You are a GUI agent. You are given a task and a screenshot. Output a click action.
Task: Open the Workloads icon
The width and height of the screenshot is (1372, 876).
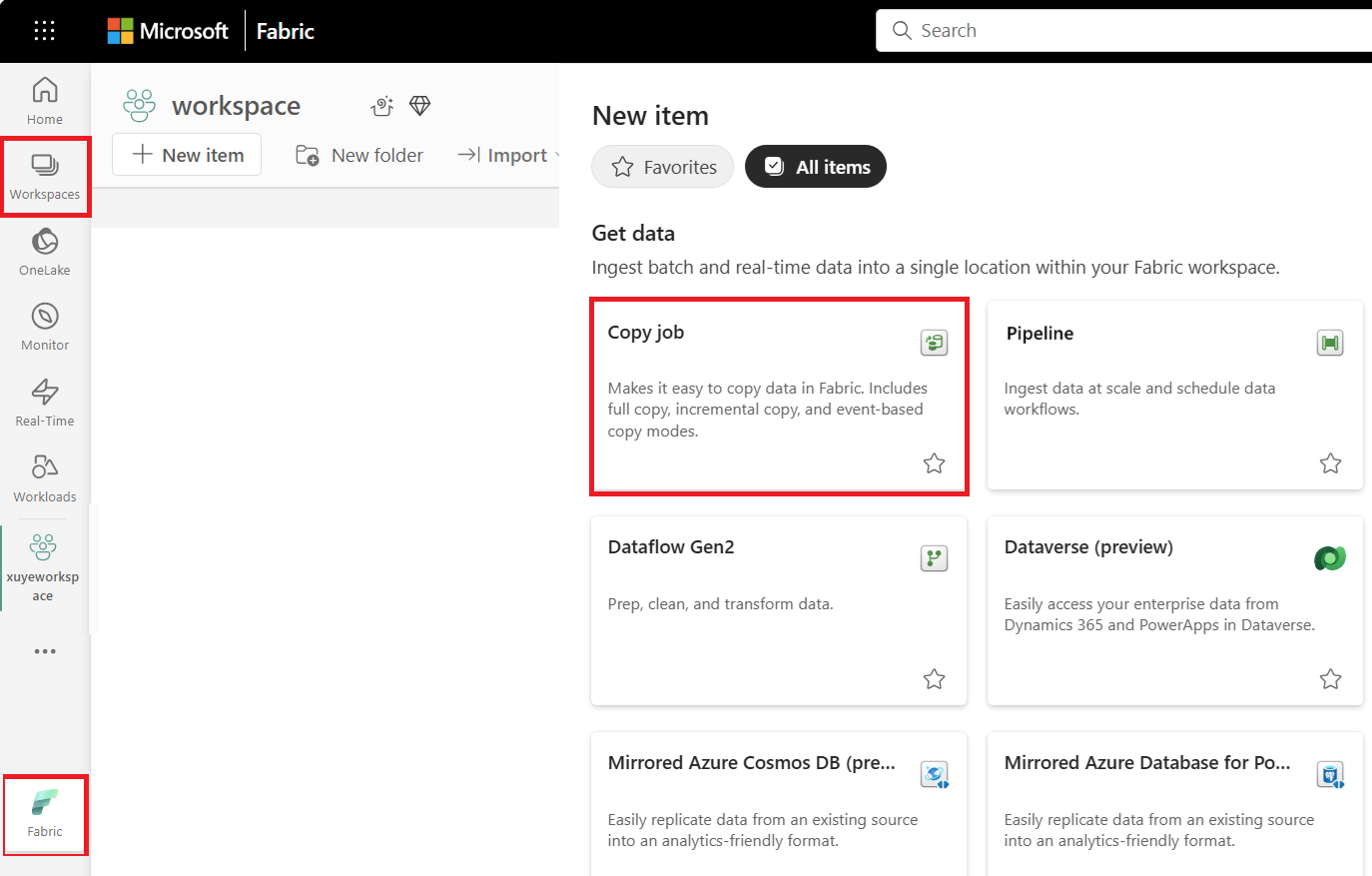click(x=44, y=476)
